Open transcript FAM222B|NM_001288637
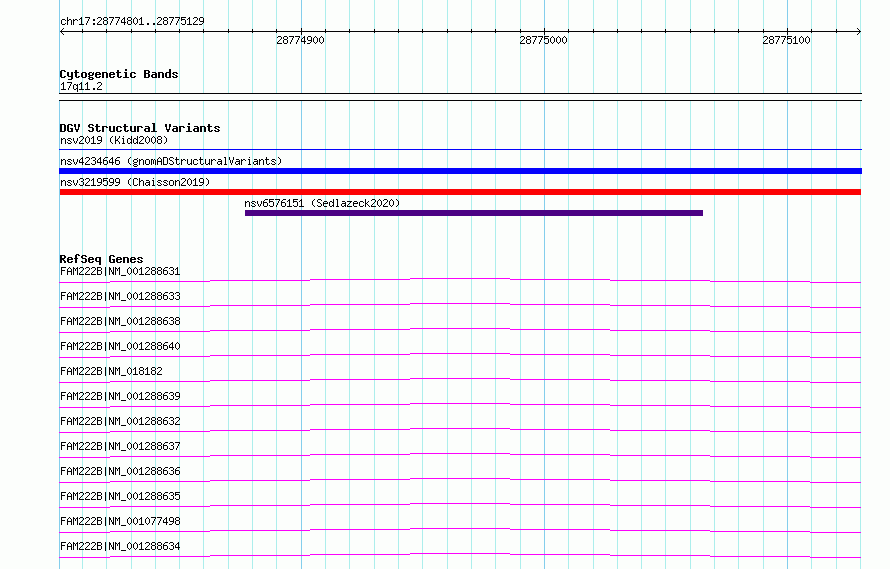 pos(120,446)
